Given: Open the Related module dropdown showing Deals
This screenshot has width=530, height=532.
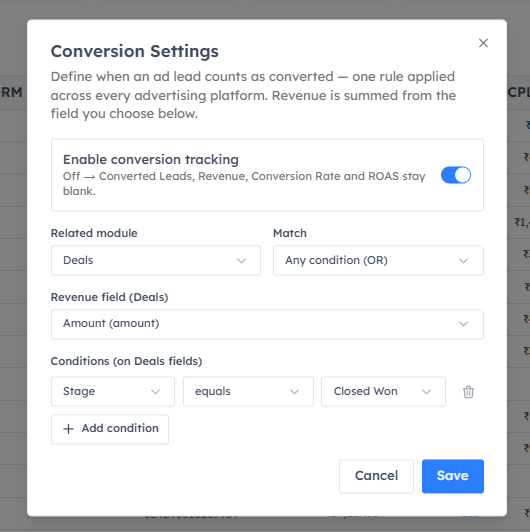Looking at the screenshot, I should pos(156,260).
